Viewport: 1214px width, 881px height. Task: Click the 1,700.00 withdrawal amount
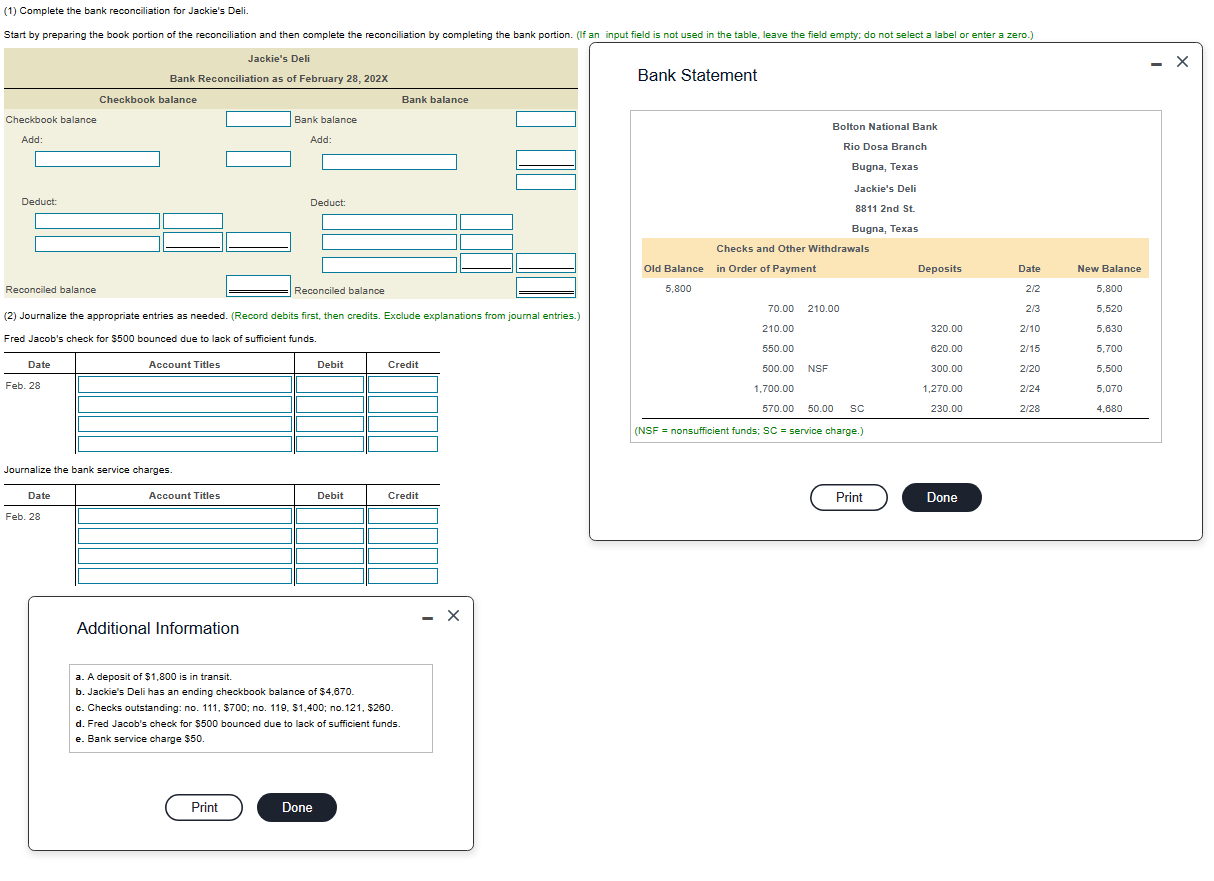point(774,389)
